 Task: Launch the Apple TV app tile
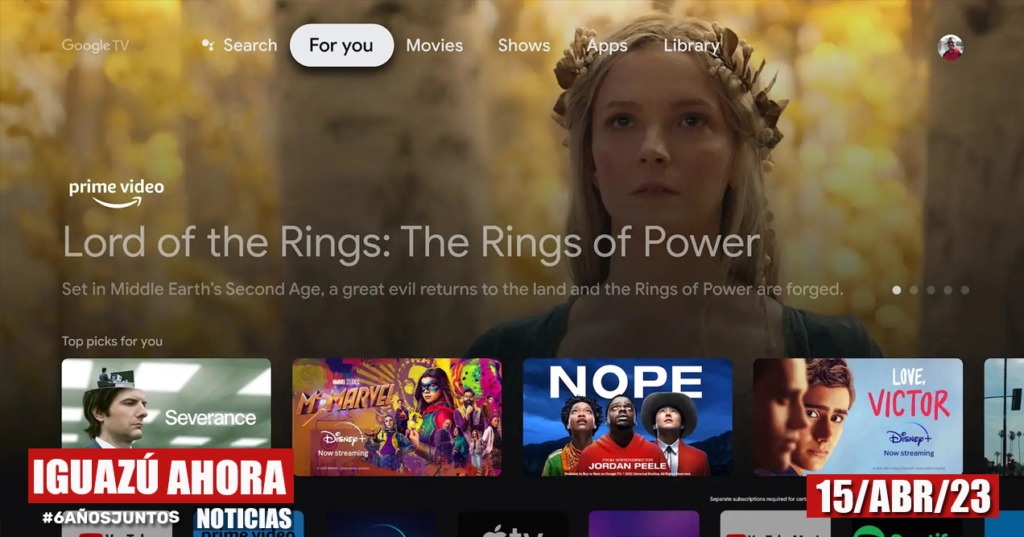point(512,524)
